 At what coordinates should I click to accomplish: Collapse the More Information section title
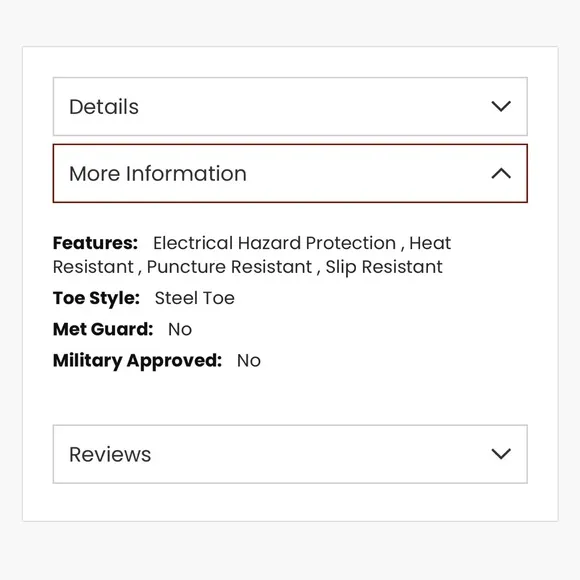pyautogui.click(x=158, y=173)
